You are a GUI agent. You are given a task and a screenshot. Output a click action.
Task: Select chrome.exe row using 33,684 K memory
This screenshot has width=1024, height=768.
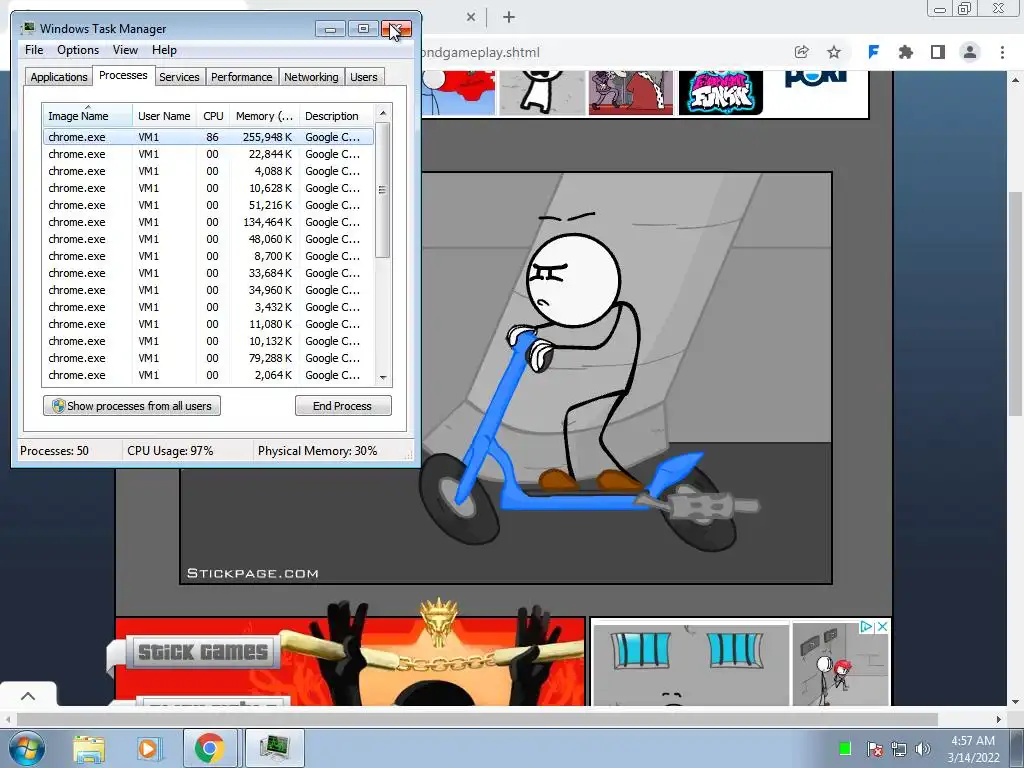[208, 273]
